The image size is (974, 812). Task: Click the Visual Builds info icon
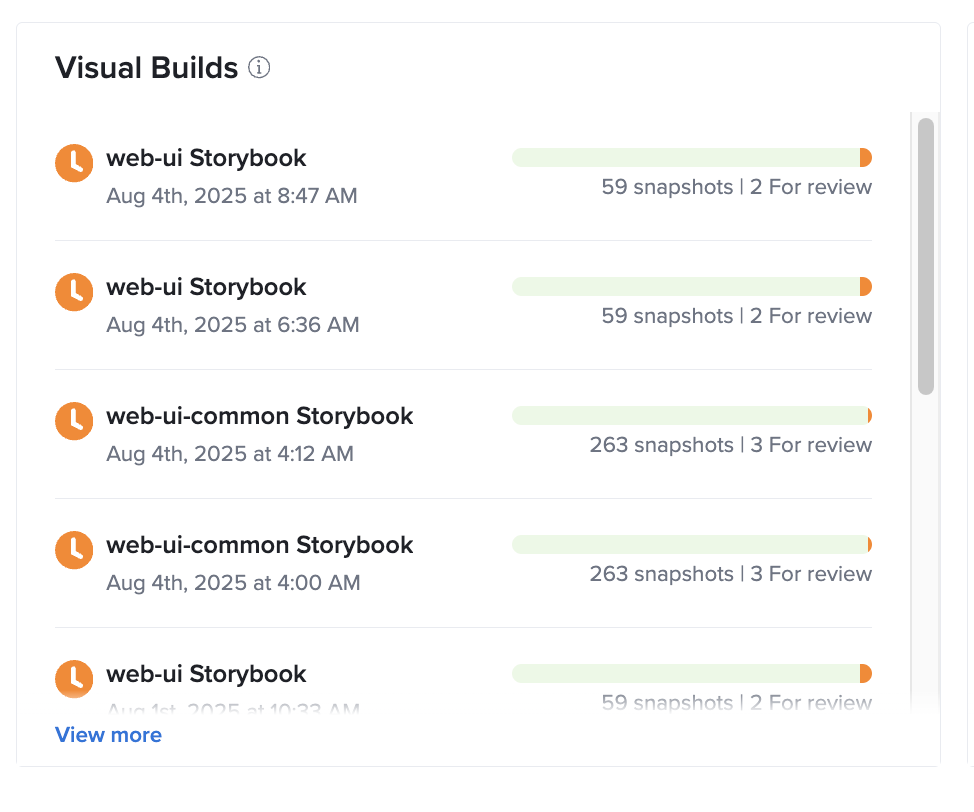coord(259,68)
